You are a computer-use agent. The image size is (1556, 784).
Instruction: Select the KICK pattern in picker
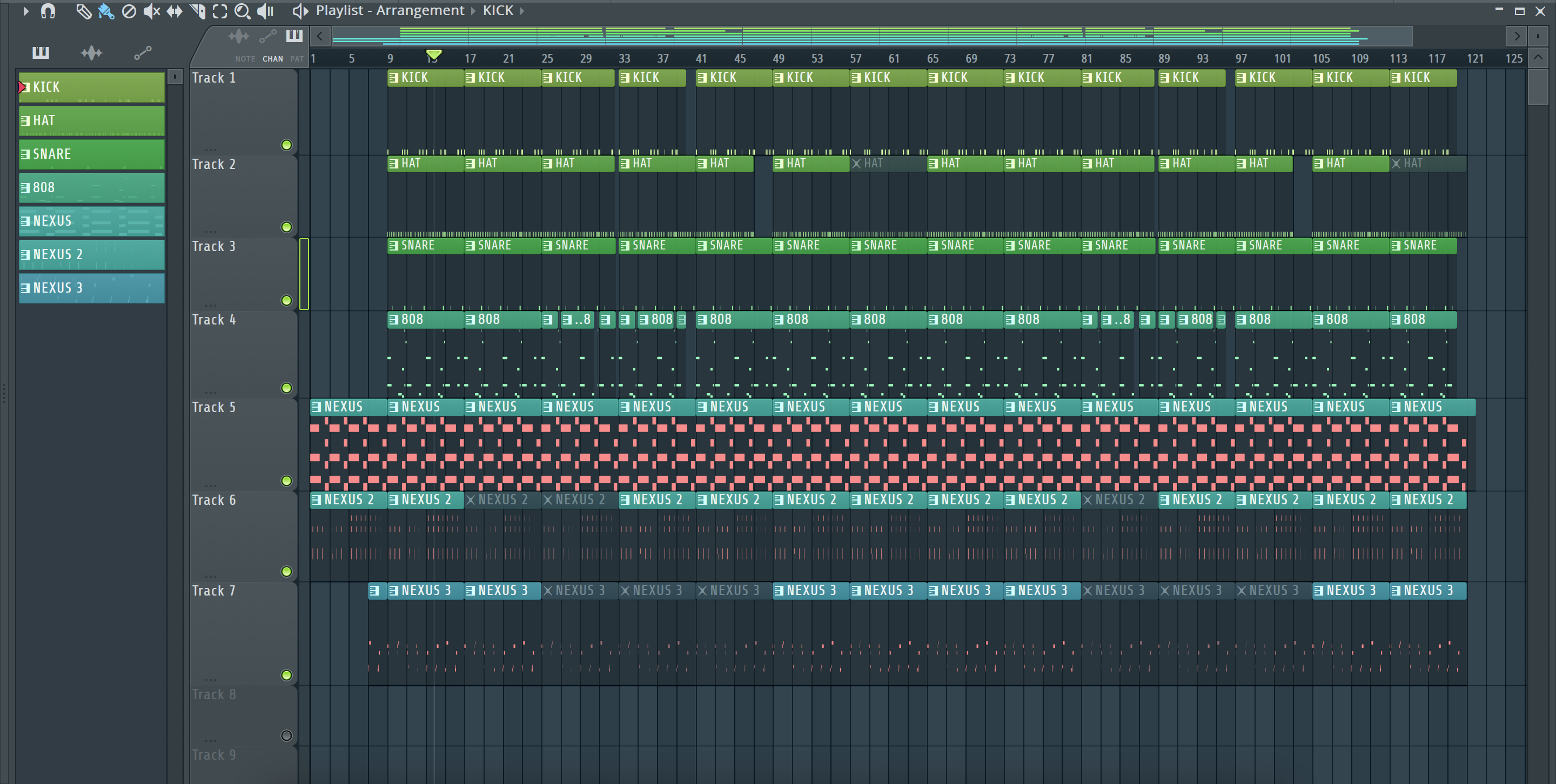92,87
